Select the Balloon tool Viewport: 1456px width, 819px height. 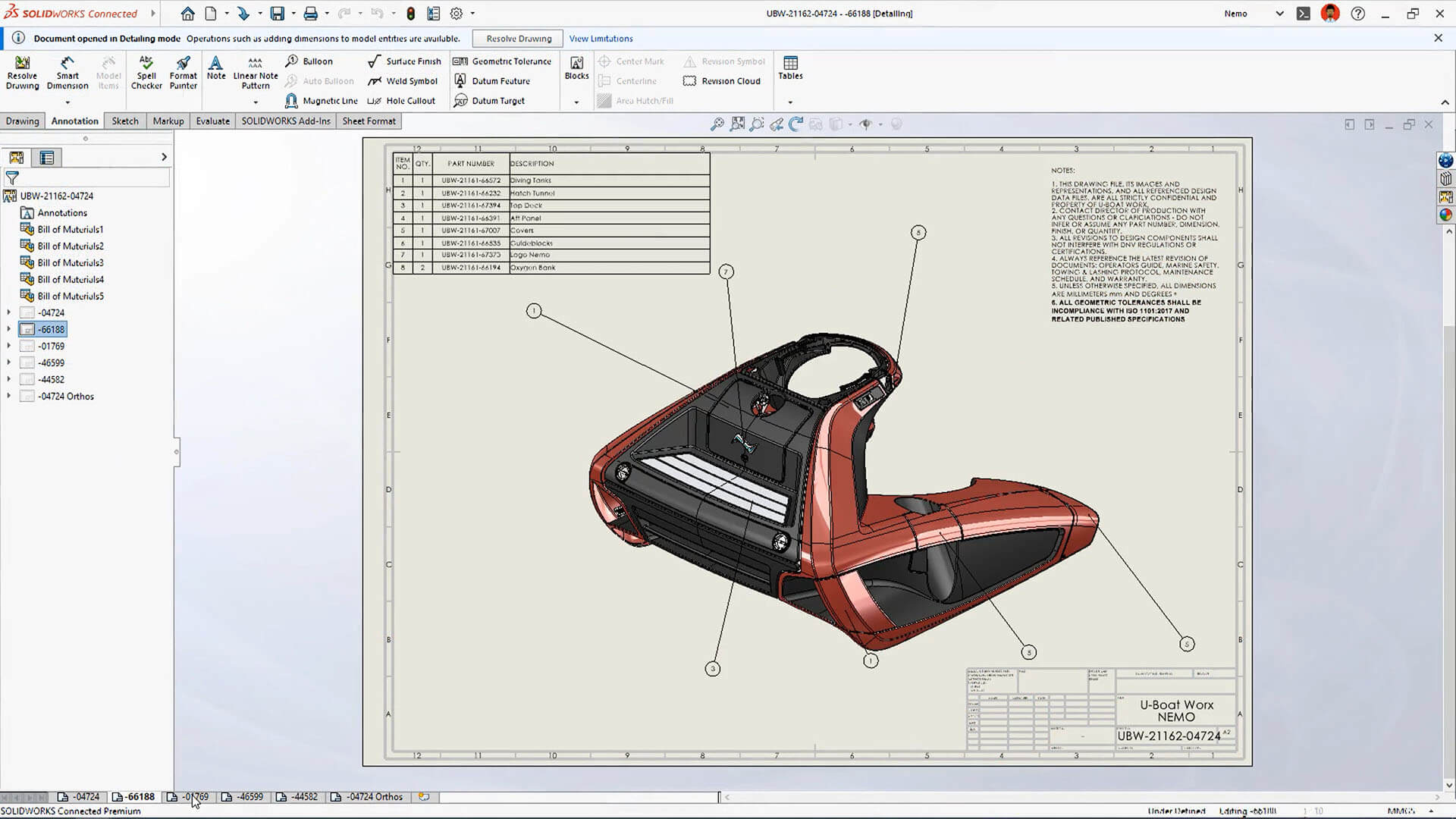309,61
